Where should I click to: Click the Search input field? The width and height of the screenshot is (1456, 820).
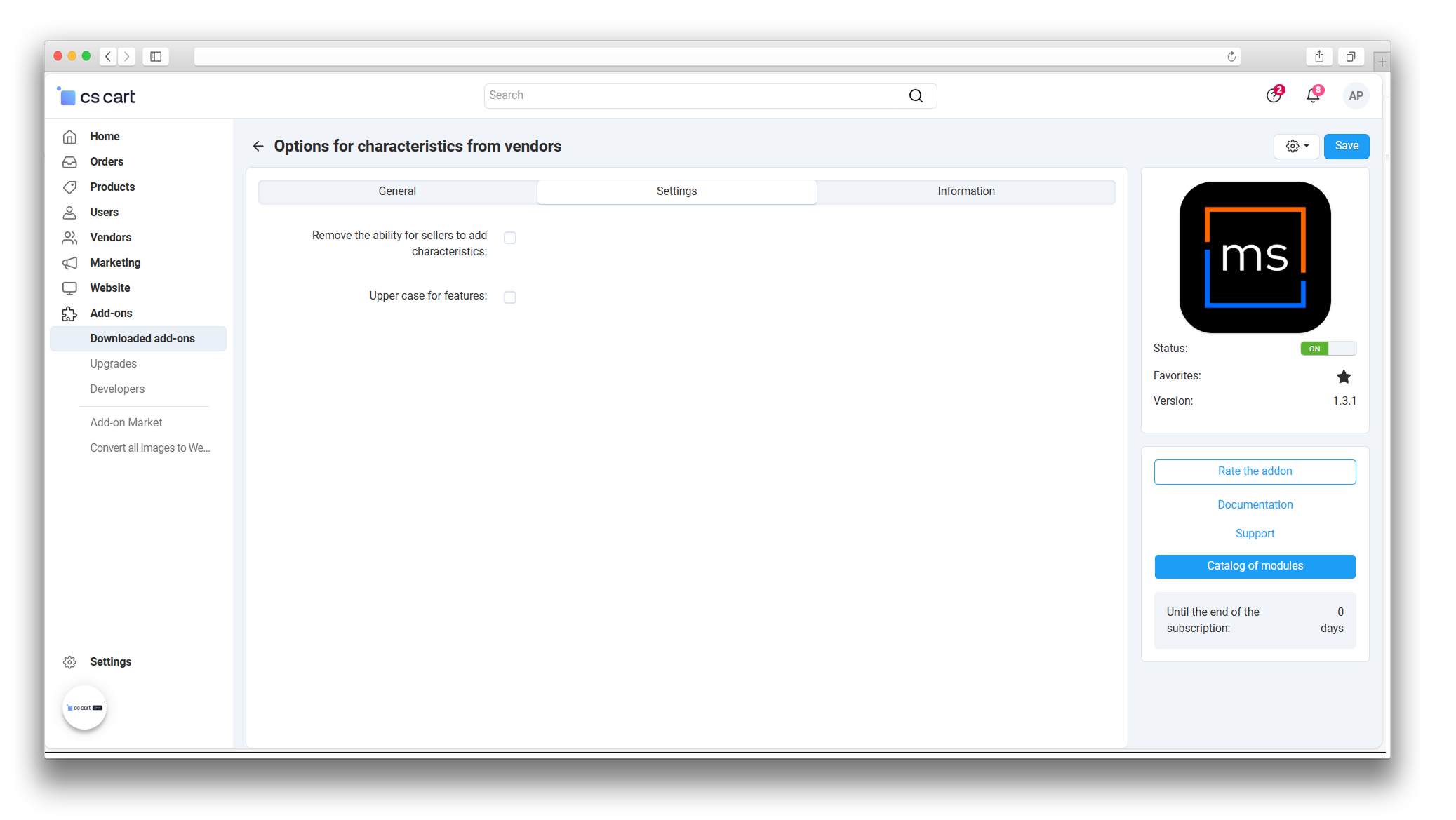click(x=695, y=96)
